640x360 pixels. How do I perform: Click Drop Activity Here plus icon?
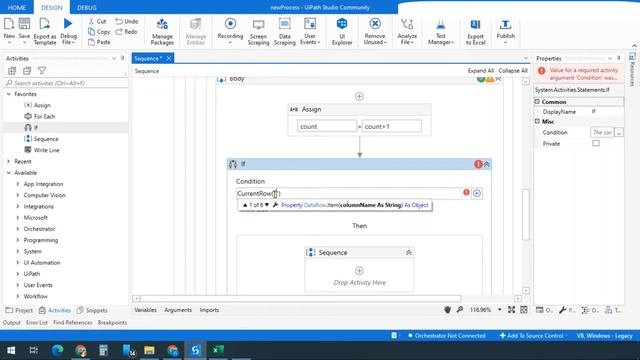point(359,271)
